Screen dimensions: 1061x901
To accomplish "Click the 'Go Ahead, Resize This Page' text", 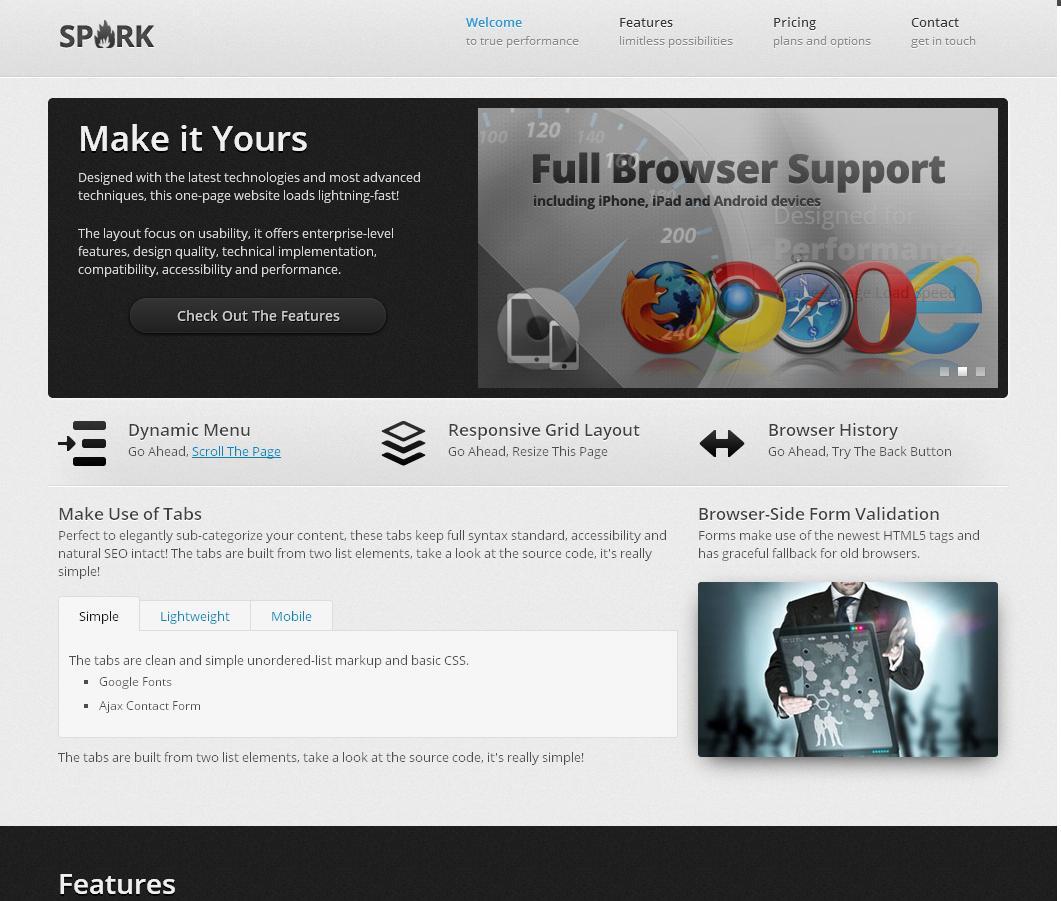I will click(528, 451).
